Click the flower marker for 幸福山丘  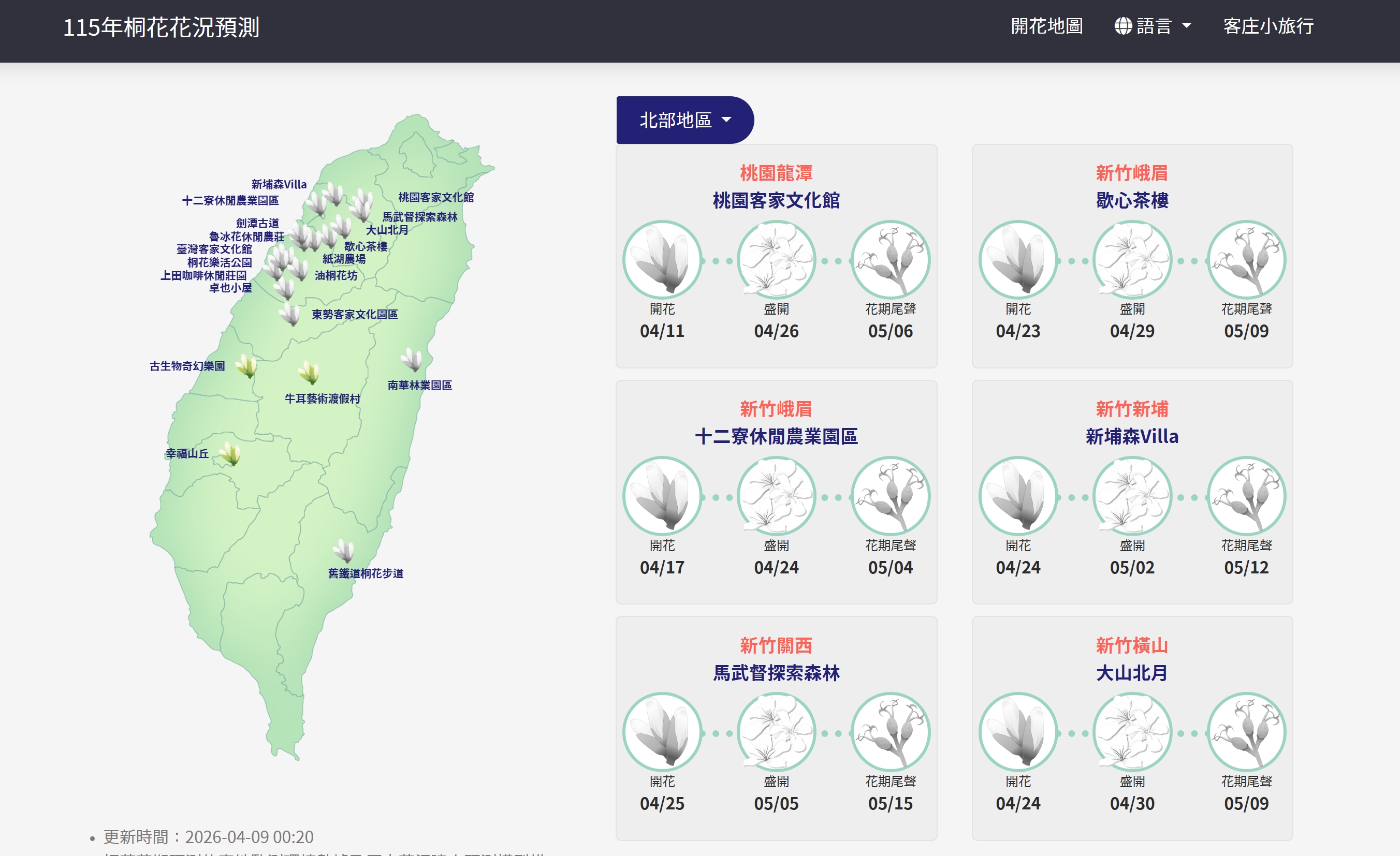tap(231, 454)
